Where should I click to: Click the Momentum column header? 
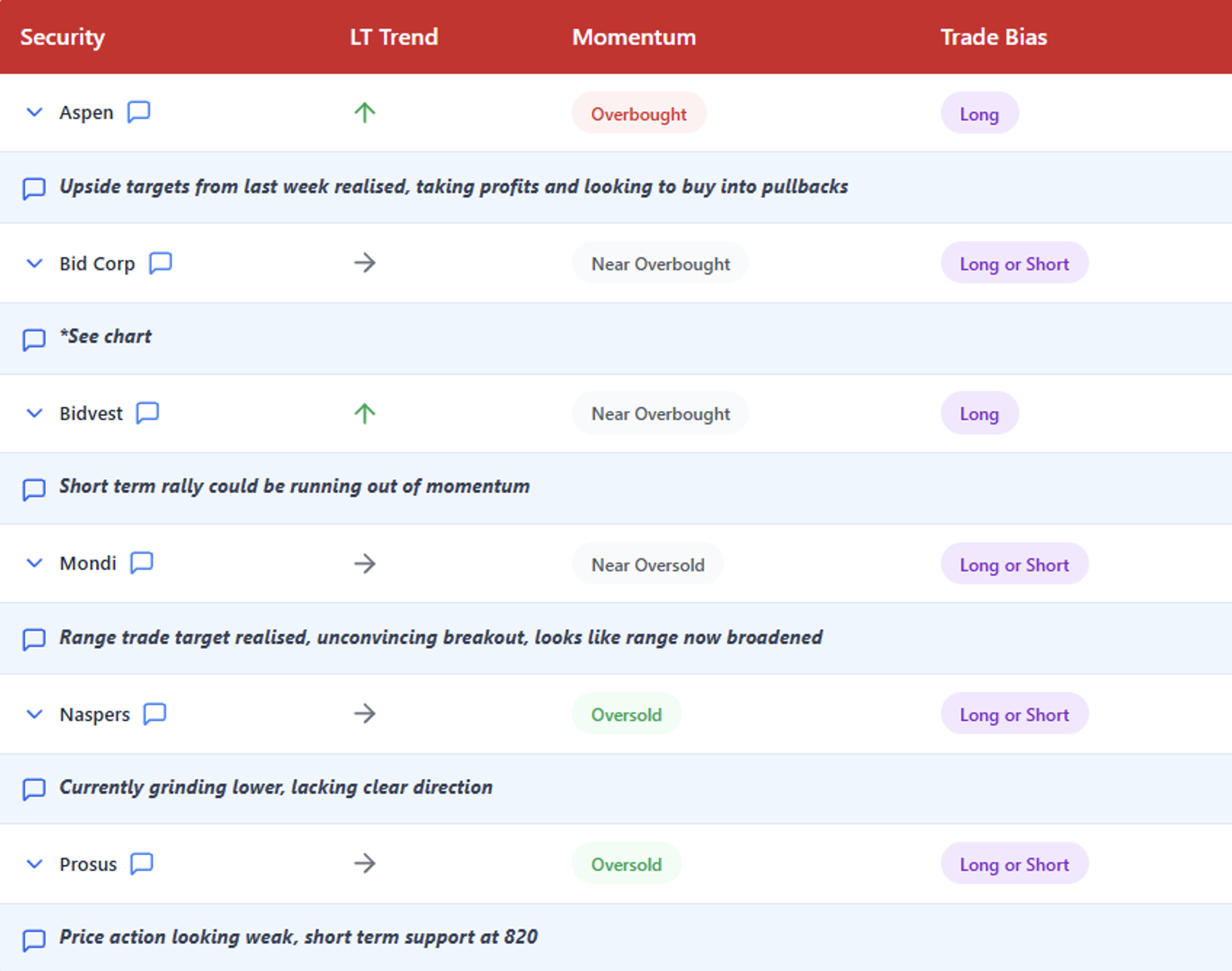point(633,37)
